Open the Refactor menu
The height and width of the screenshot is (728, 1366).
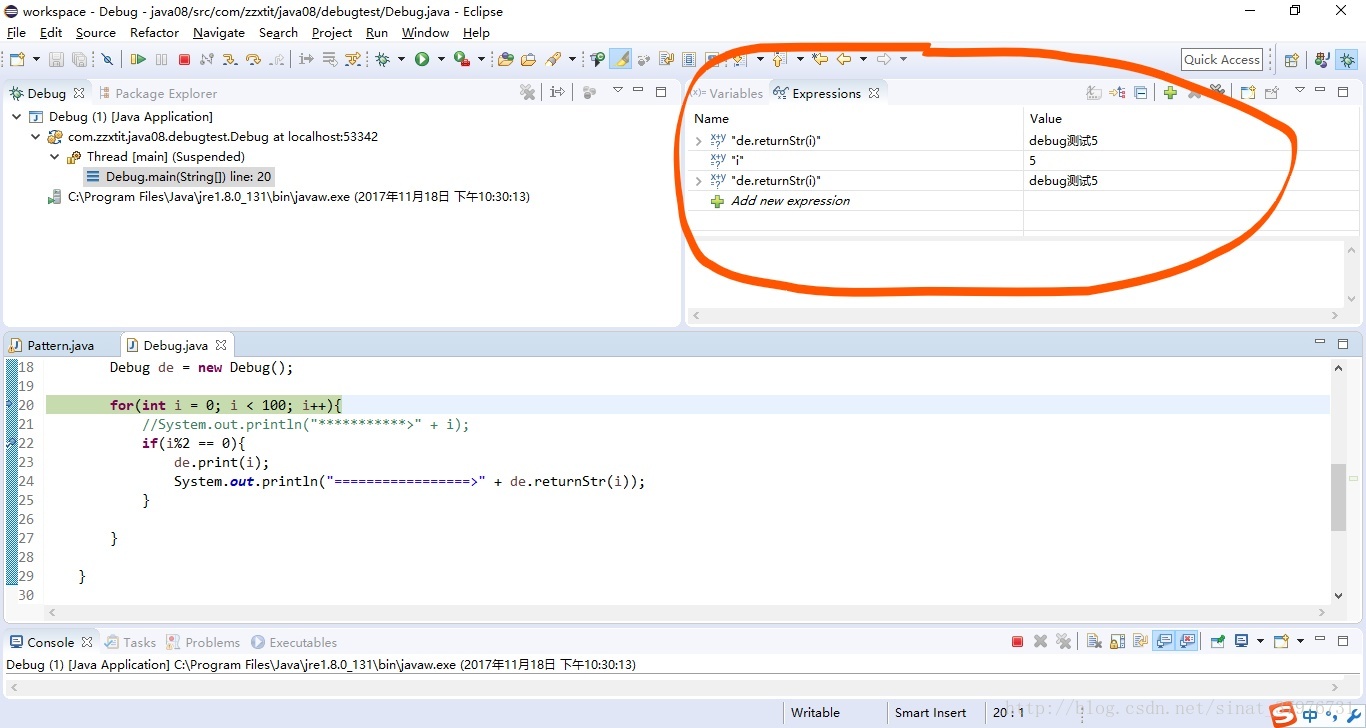pyautogui.click(x=154, y=33)
